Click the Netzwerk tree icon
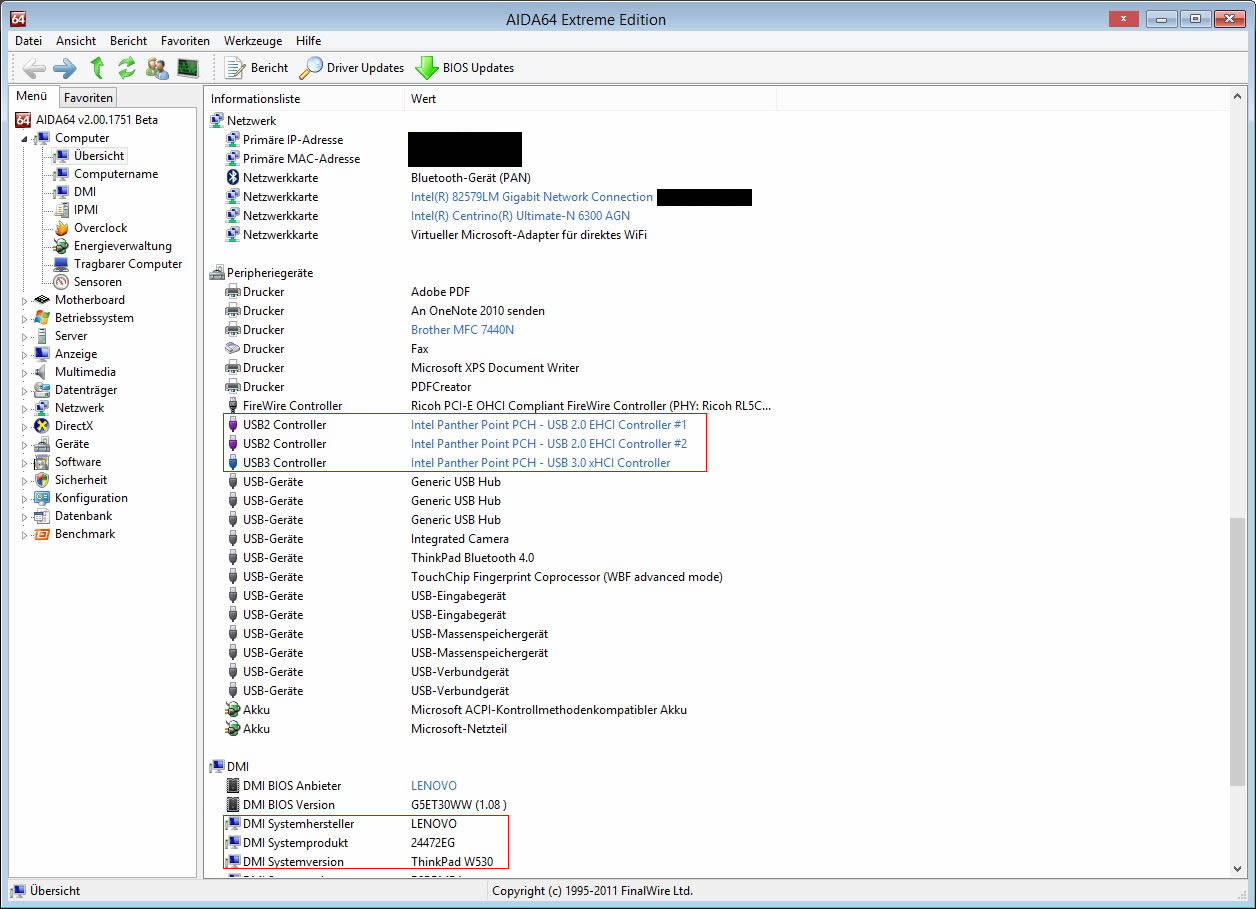This screenshot has height=909, width=1256. click(42, 408)
